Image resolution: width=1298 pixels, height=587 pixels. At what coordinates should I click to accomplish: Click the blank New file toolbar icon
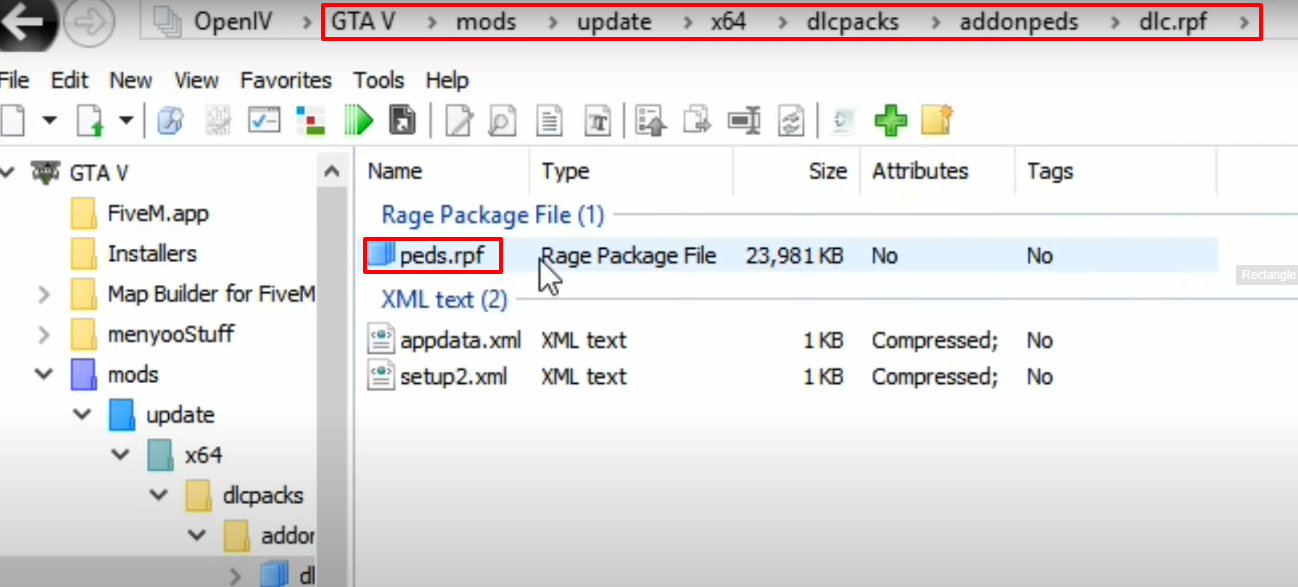click(x=12, y=121)
